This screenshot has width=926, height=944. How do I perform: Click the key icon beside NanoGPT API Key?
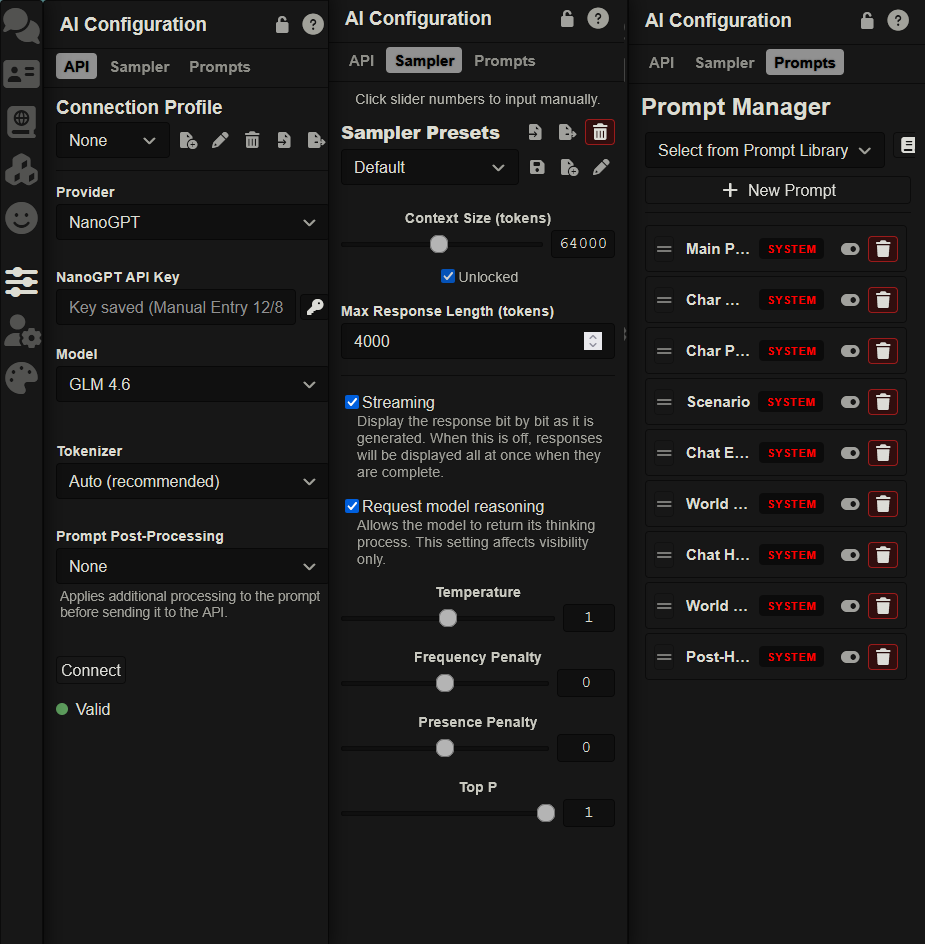[315, 307]
